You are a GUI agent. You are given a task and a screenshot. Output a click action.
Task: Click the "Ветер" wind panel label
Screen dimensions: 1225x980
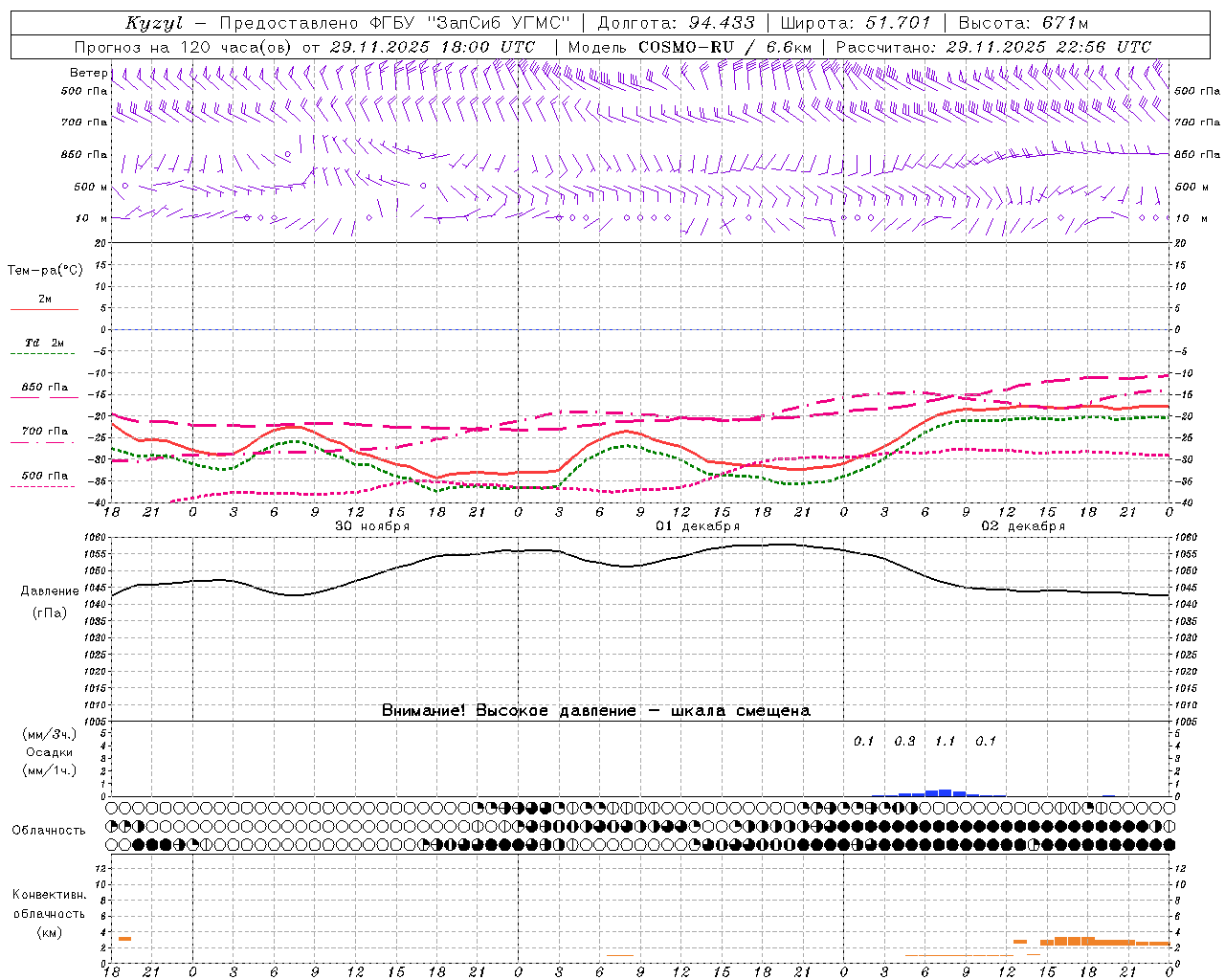coord(88,73)
